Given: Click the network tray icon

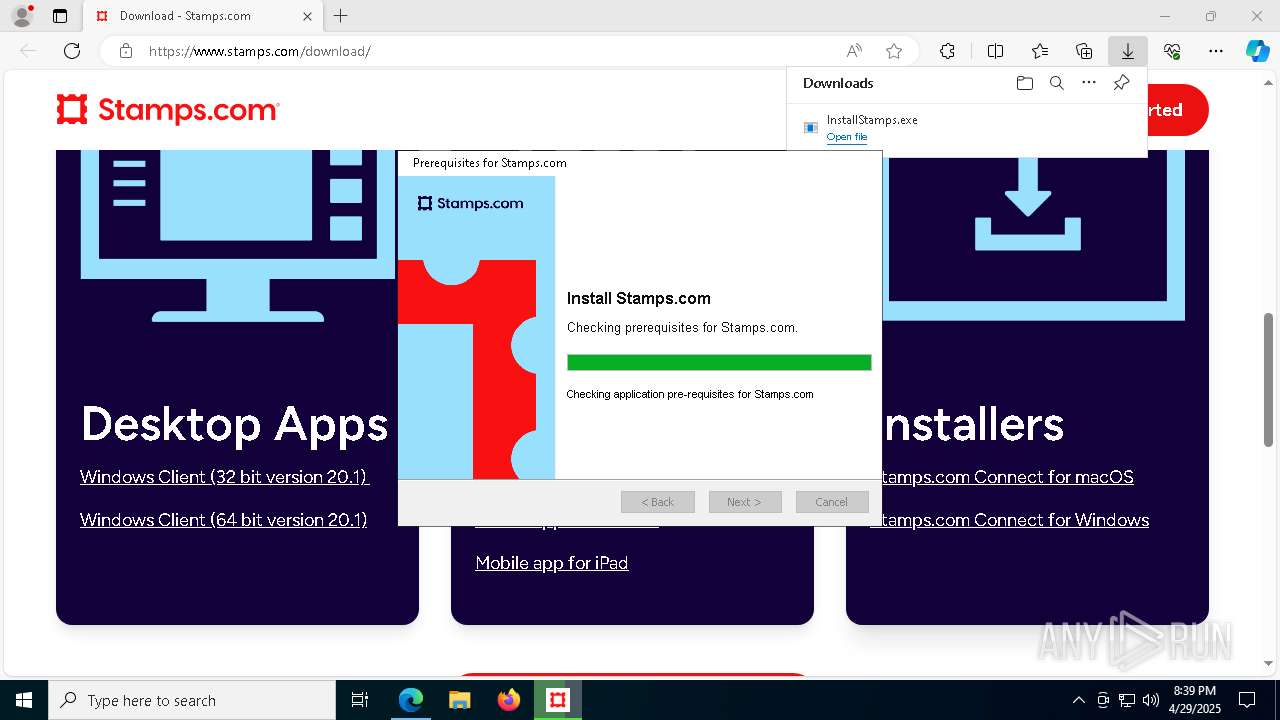Looking at the screenshot, I should pos(1127,700).
